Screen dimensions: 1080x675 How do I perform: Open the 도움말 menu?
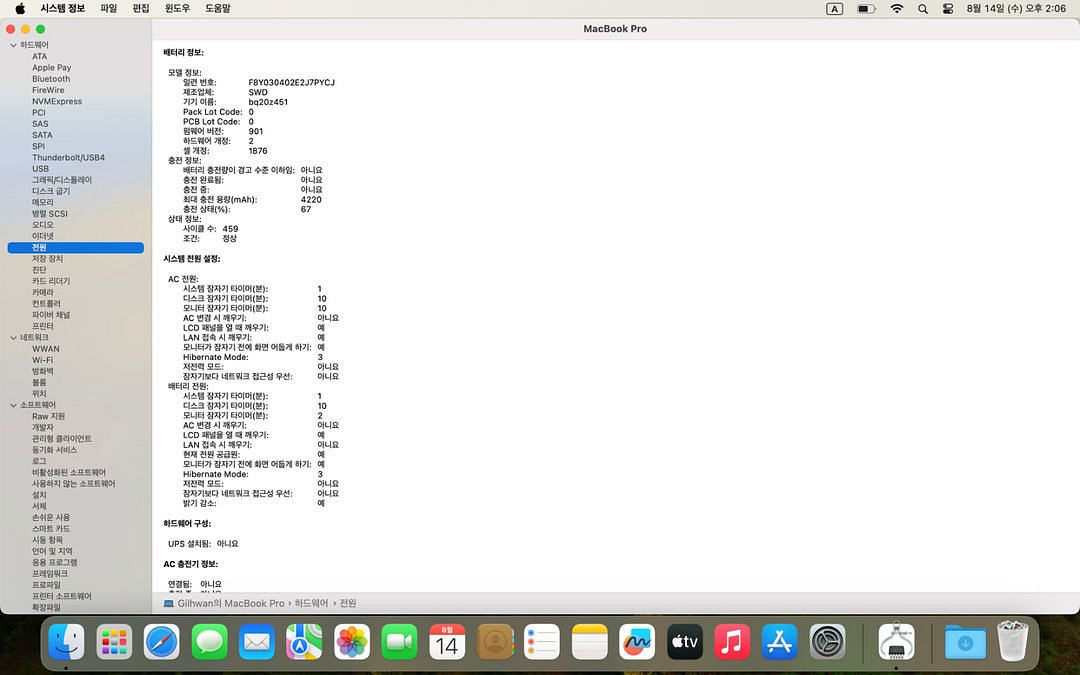coord(218,9)
